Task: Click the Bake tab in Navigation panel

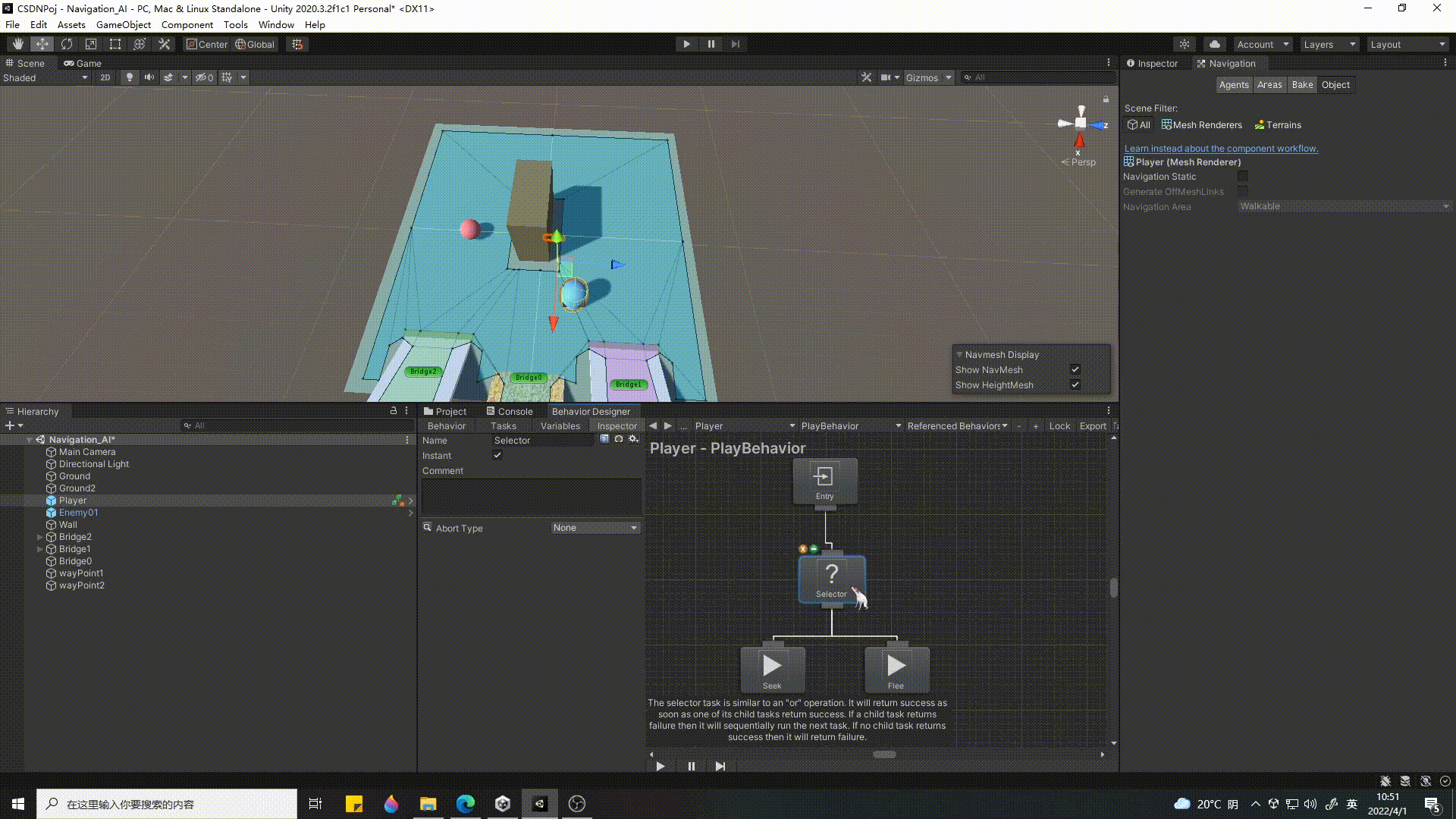Action: (x=1301, y=84)
